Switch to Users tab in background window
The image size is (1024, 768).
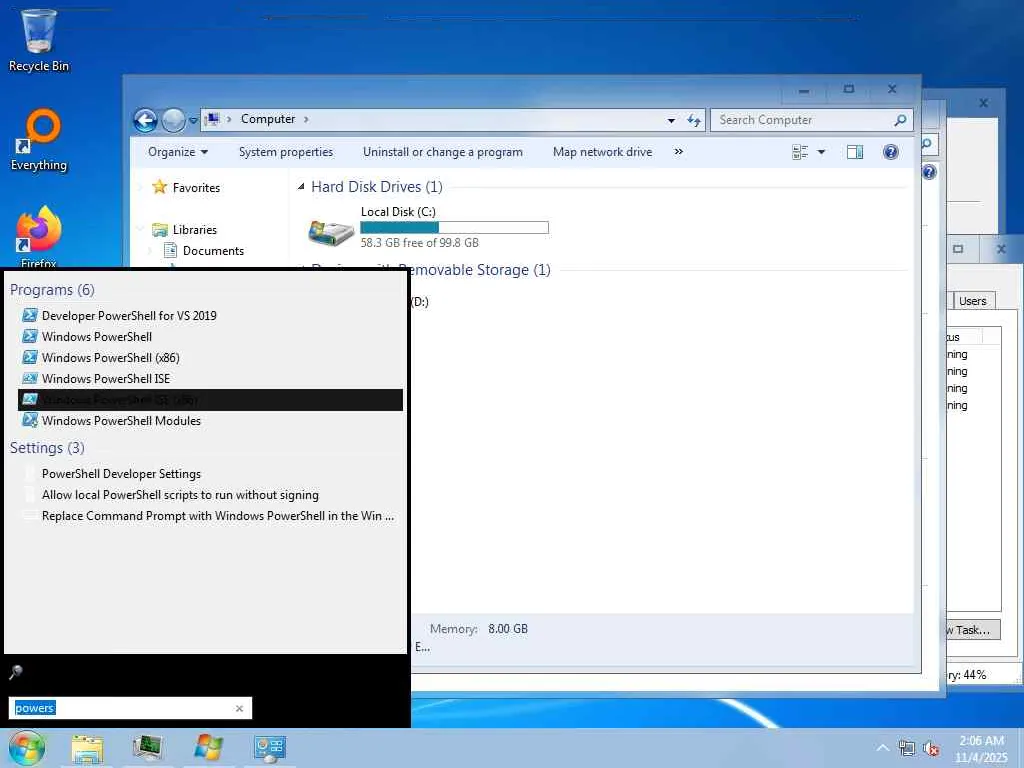(972, 301)
